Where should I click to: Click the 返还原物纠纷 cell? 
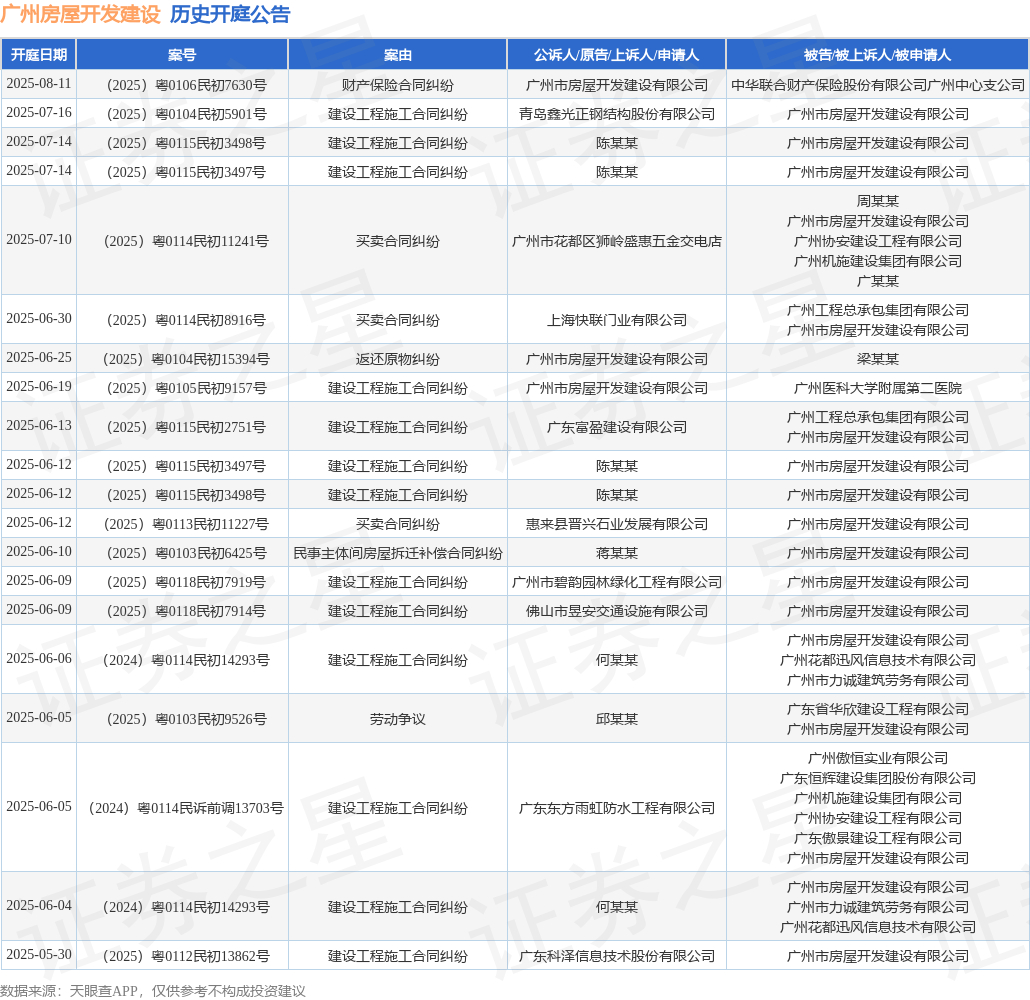397,359
